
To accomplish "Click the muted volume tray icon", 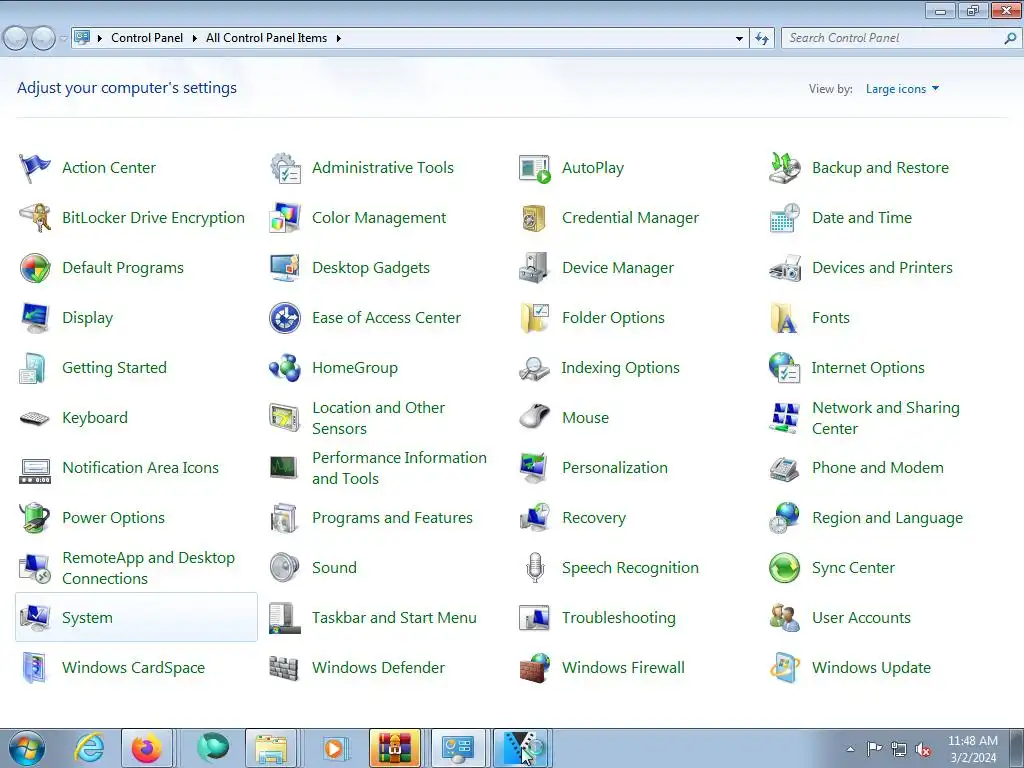I will tap(923, 750).
